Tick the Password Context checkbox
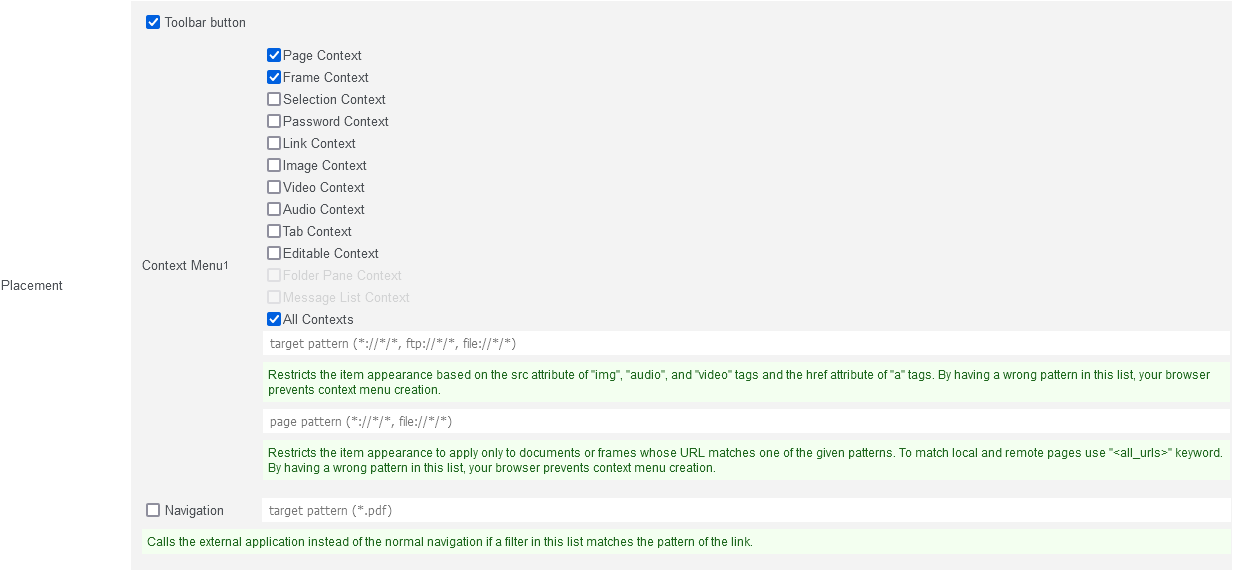The image size is (1233, 571). point(274,122)
